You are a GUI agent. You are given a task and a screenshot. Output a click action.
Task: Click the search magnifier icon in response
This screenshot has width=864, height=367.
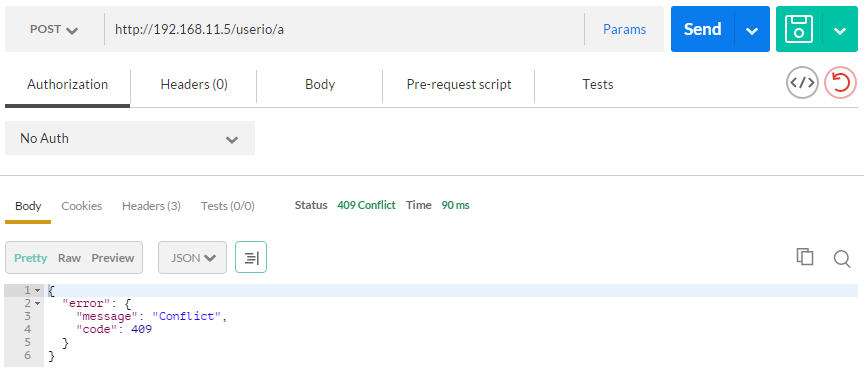pyautogui.click(x=841, y=258)
